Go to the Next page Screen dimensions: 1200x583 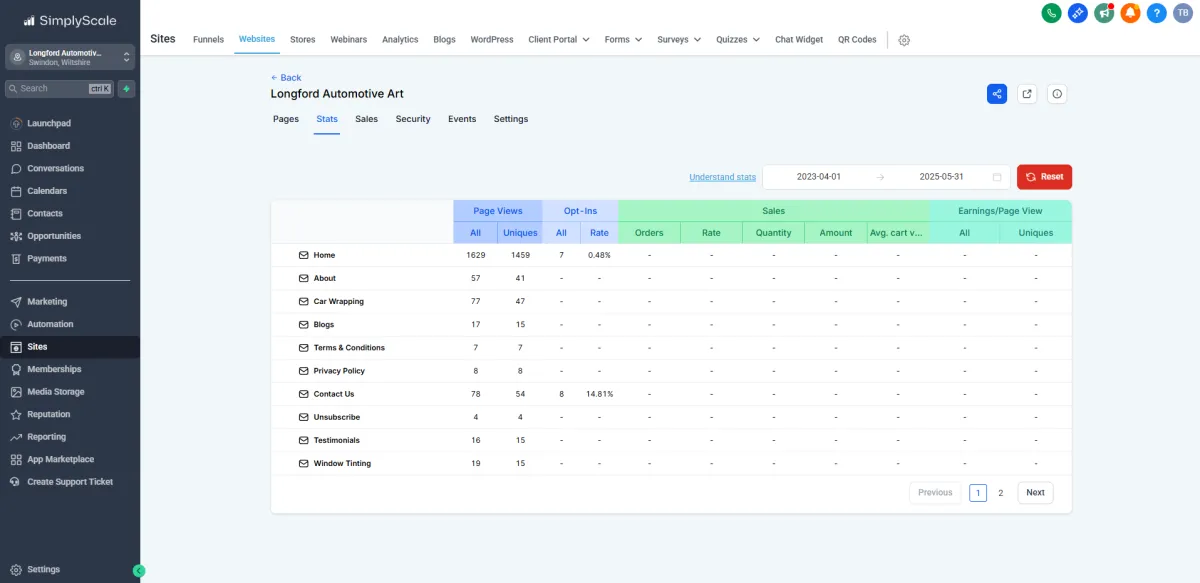tap(1035, 492)
